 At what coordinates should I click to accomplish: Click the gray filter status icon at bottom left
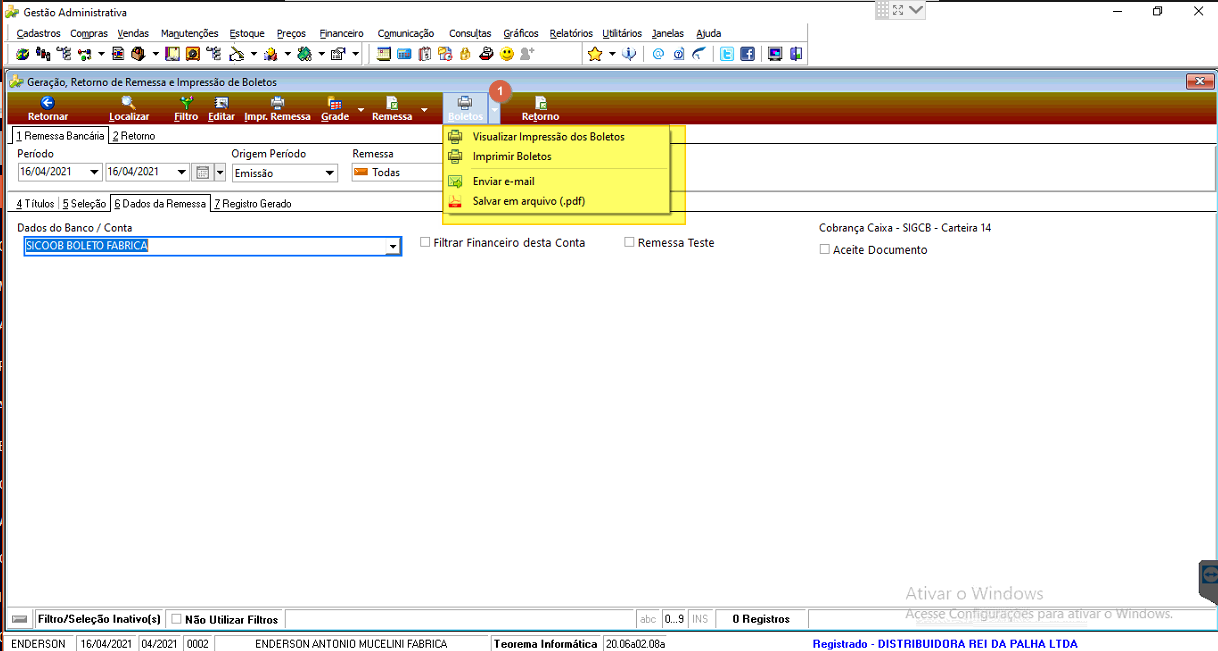[x=19, y=619]
